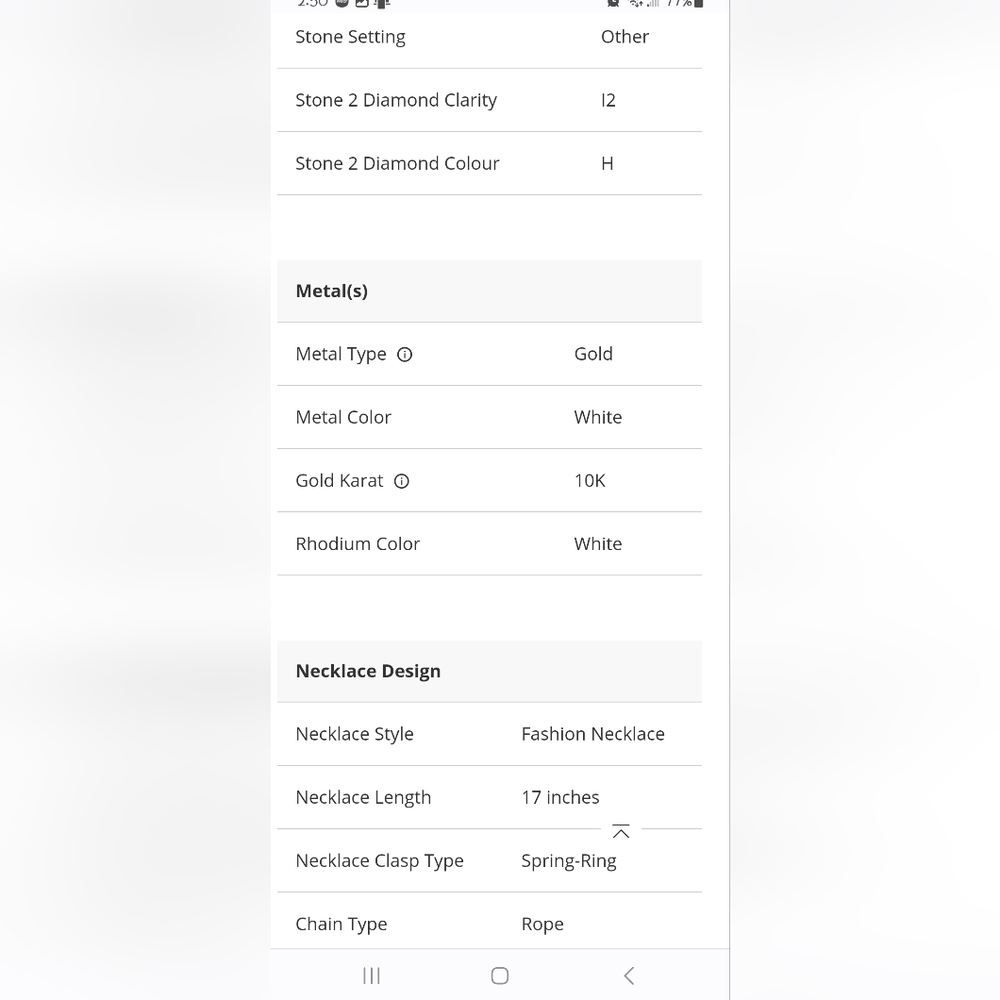Select the Necklace Style label

click(x=355, y=734)
